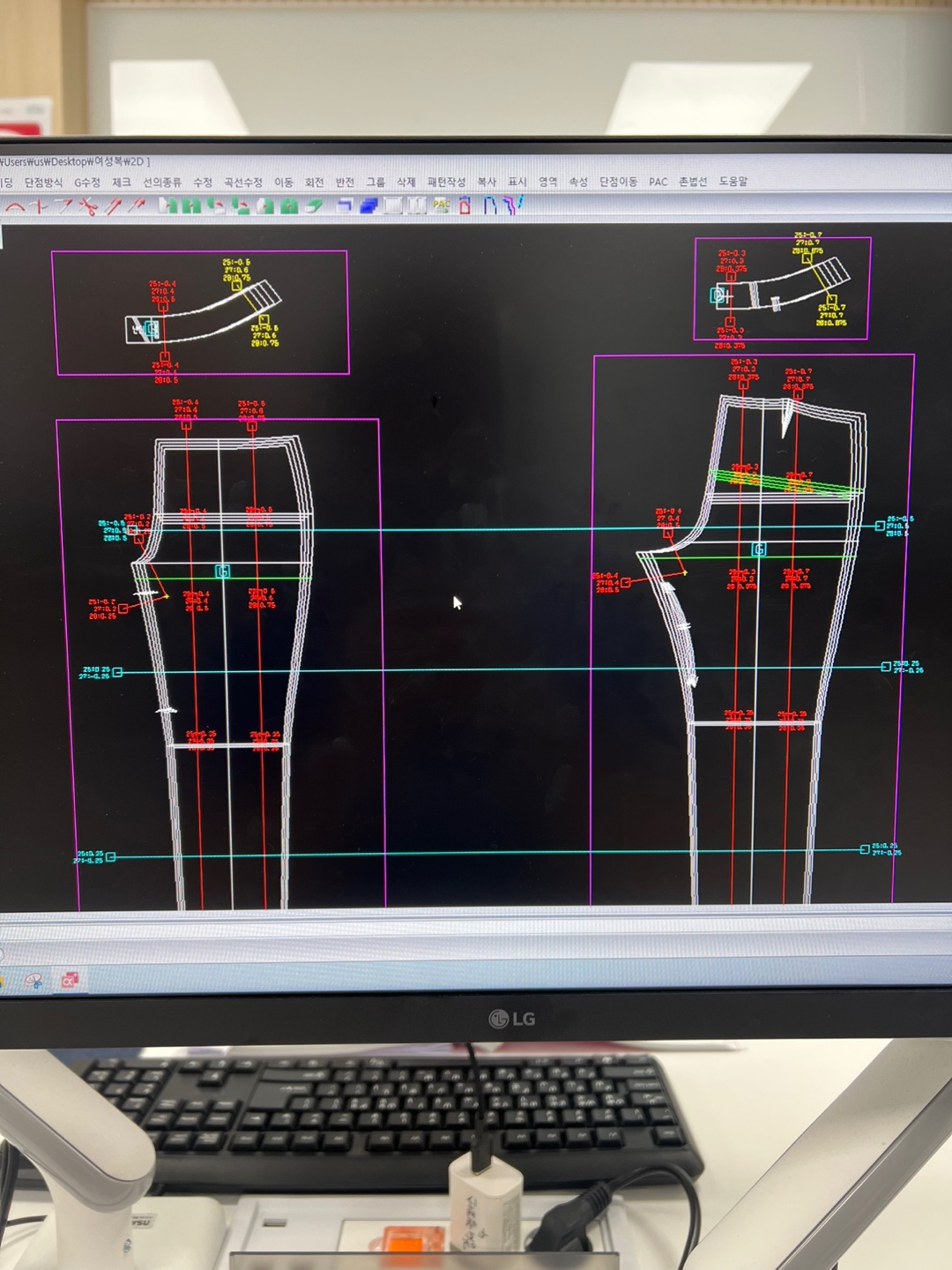Click cyan G marker on right pant pattern
This screenshot has width=952, height=1270.
758,549
